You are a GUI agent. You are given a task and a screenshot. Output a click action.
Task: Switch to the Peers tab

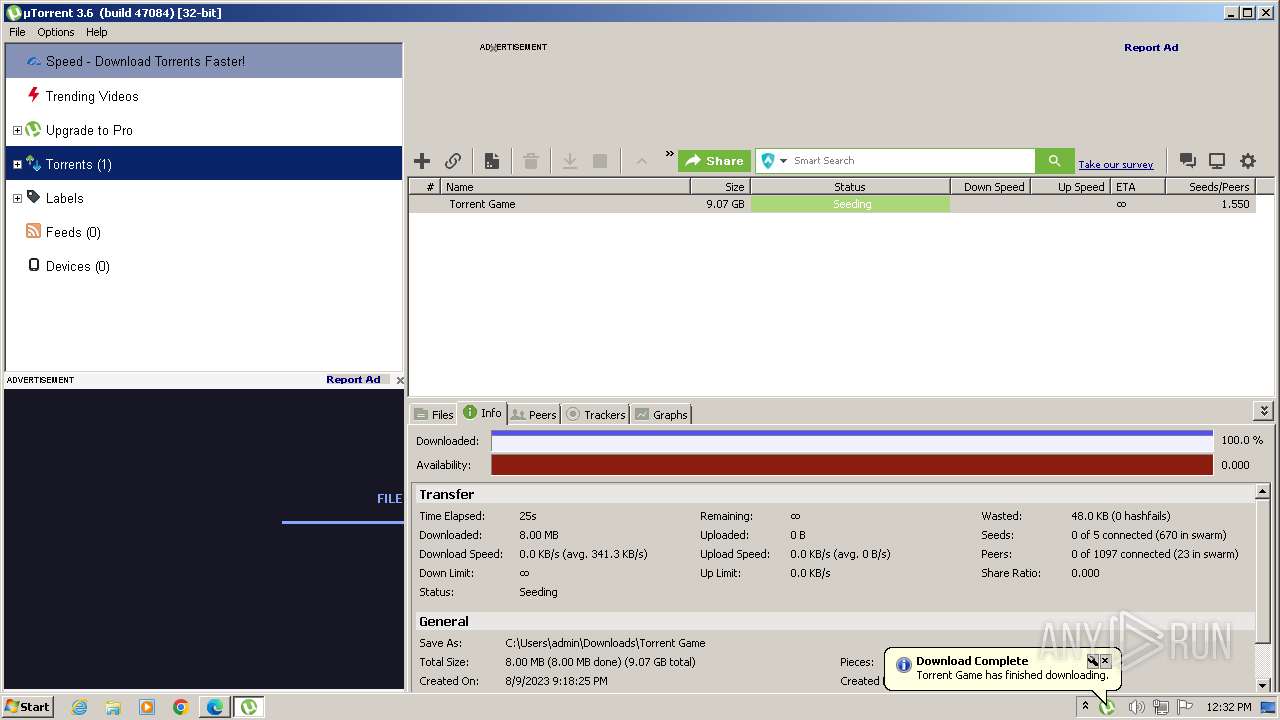pos(534,414)
